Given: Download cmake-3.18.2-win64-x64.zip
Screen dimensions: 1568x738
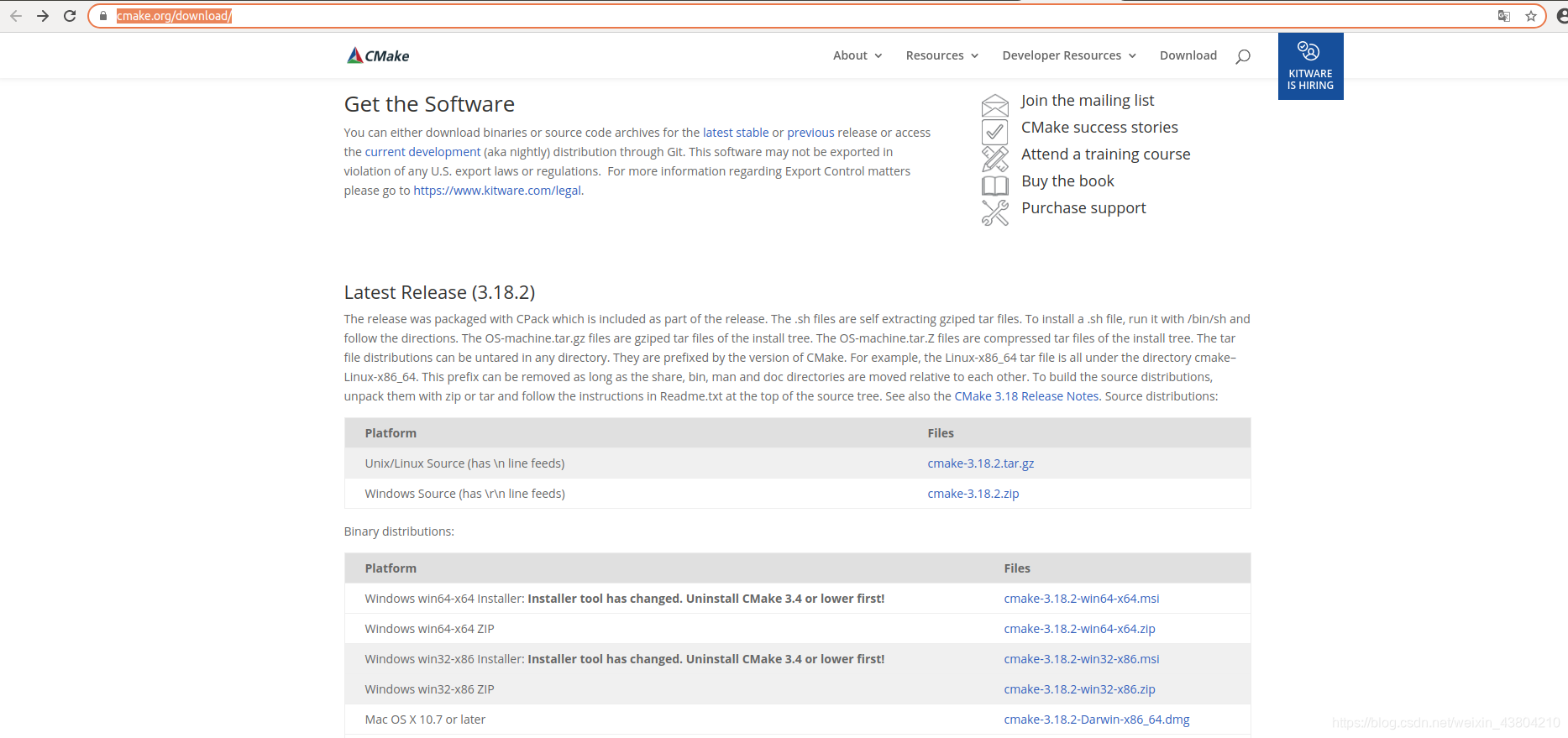Looking at the screenshot, I should point(1079,629).
